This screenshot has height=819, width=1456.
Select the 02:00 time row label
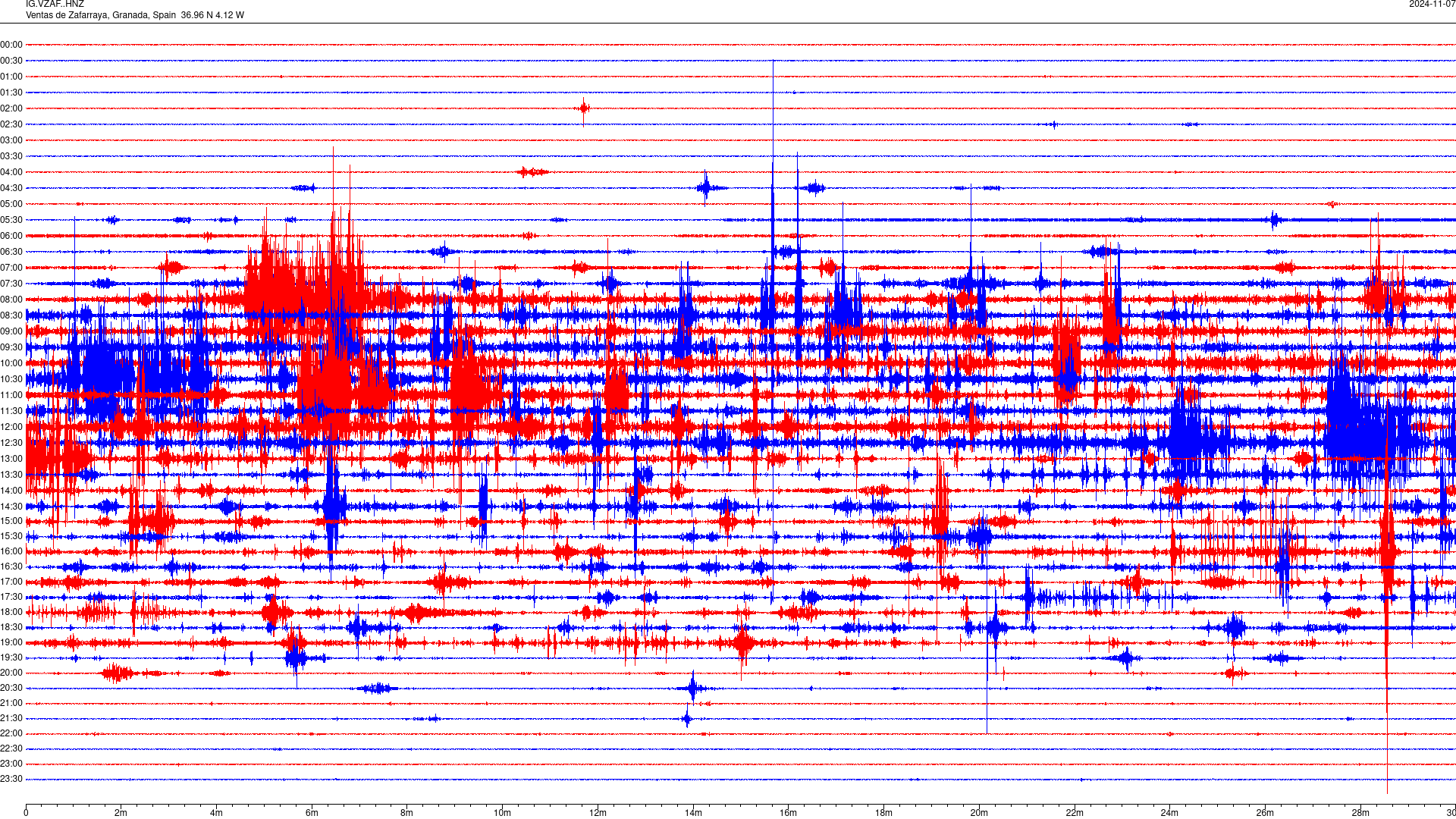11,108
